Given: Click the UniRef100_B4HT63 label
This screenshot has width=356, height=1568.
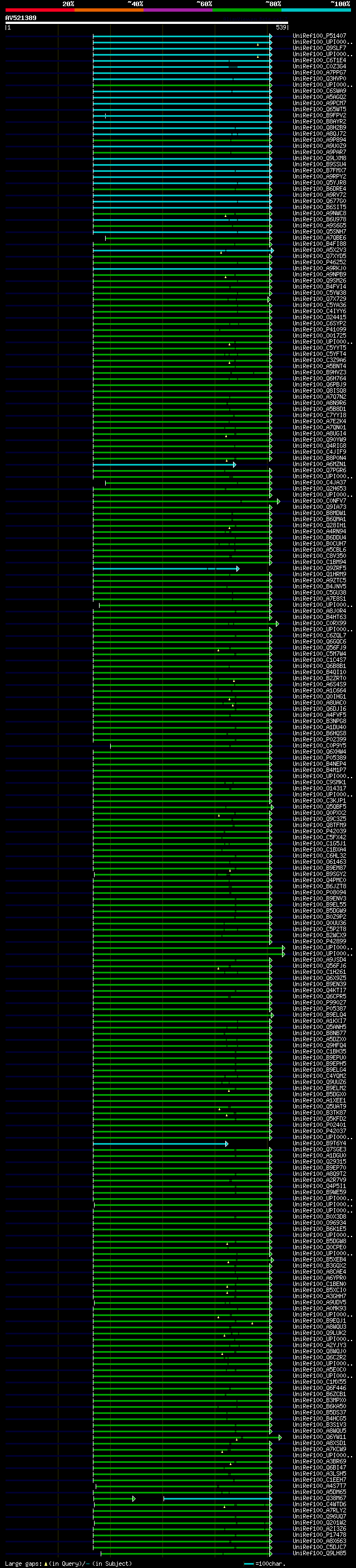Looking at the screenshot, I should click(319, 617).
